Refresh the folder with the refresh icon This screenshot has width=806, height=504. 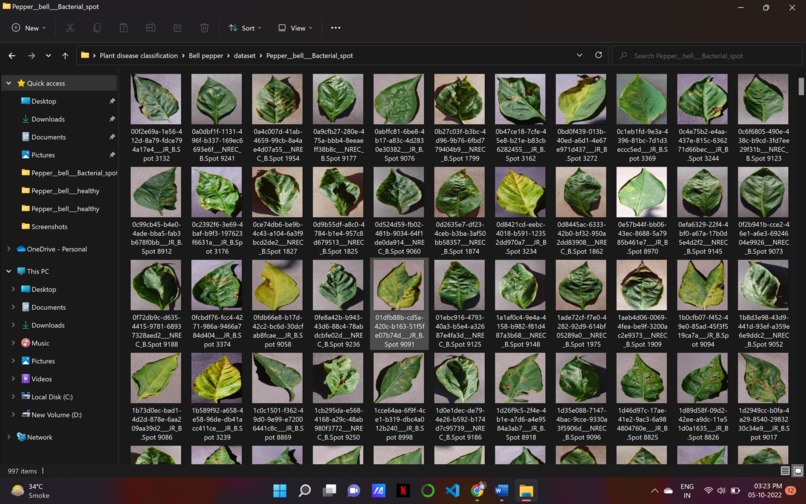tap(598, 55)
